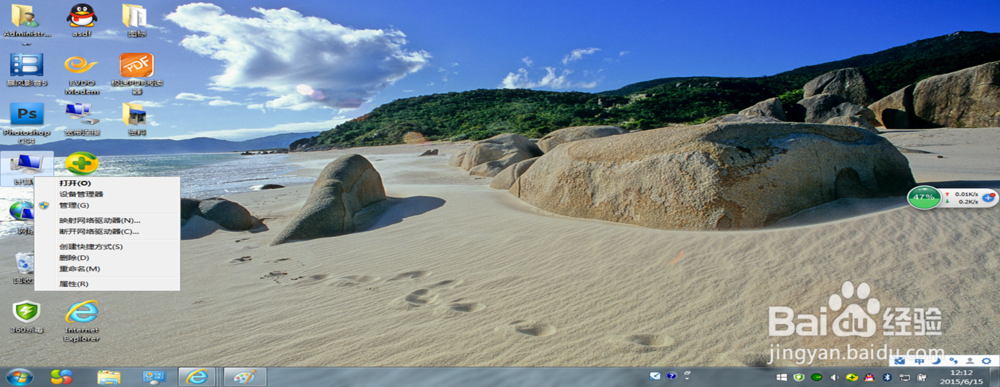The width and height of the screenshot is (1000, 387).
Task: Click the QQ penguin tray icon
Action: [870, 377]
